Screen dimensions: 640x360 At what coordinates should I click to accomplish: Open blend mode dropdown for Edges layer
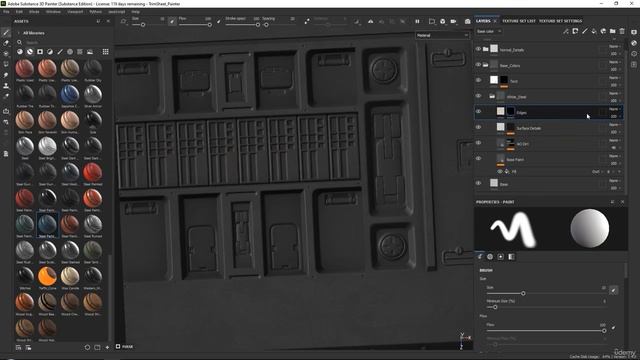click(615, 109)
